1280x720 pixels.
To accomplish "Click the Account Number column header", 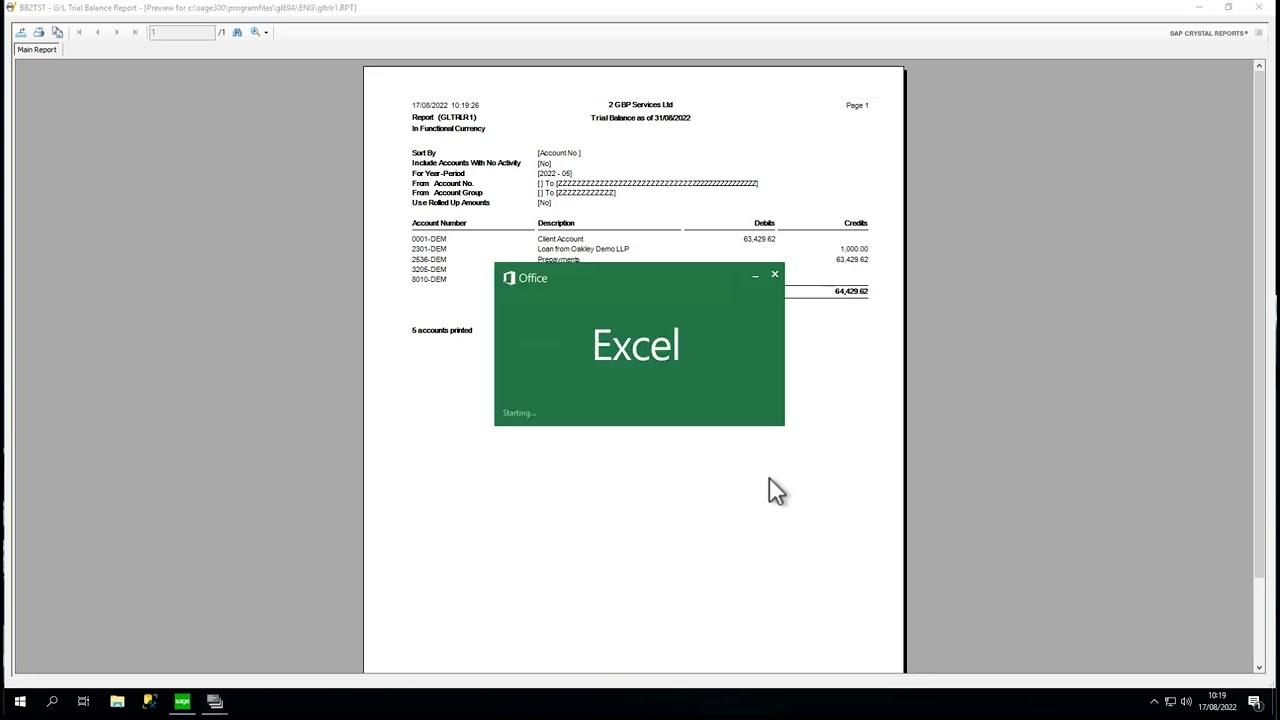I will [x=439, y=223].
